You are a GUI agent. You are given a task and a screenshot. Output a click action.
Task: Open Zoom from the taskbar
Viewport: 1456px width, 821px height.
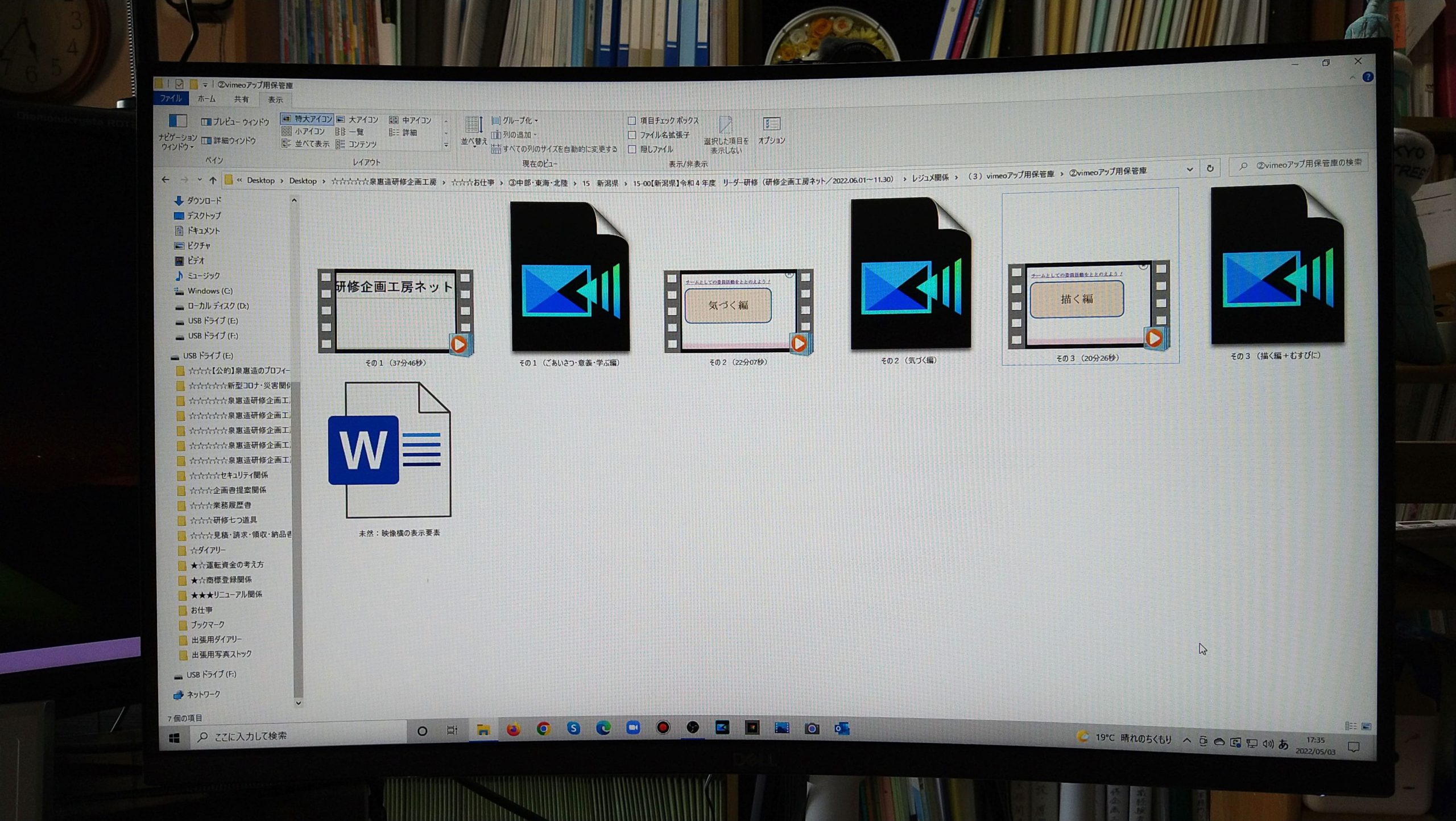point(633,728)
